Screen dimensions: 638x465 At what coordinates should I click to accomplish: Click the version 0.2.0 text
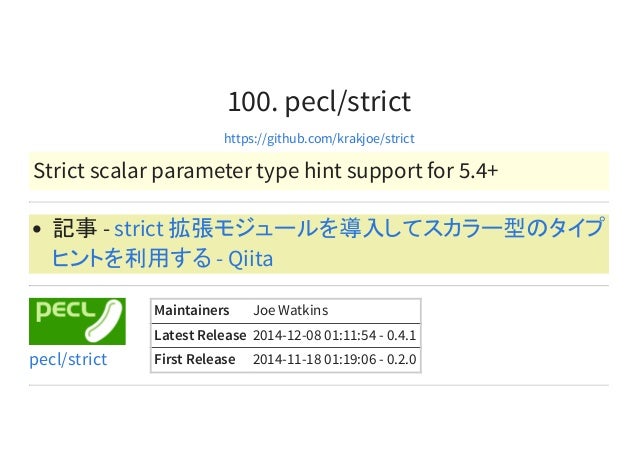click(x=401, y=360)
